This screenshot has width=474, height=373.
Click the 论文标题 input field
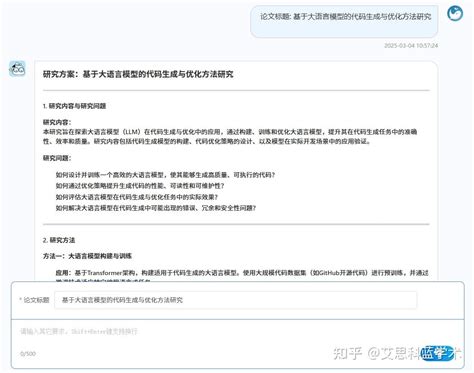coord(235,300)
